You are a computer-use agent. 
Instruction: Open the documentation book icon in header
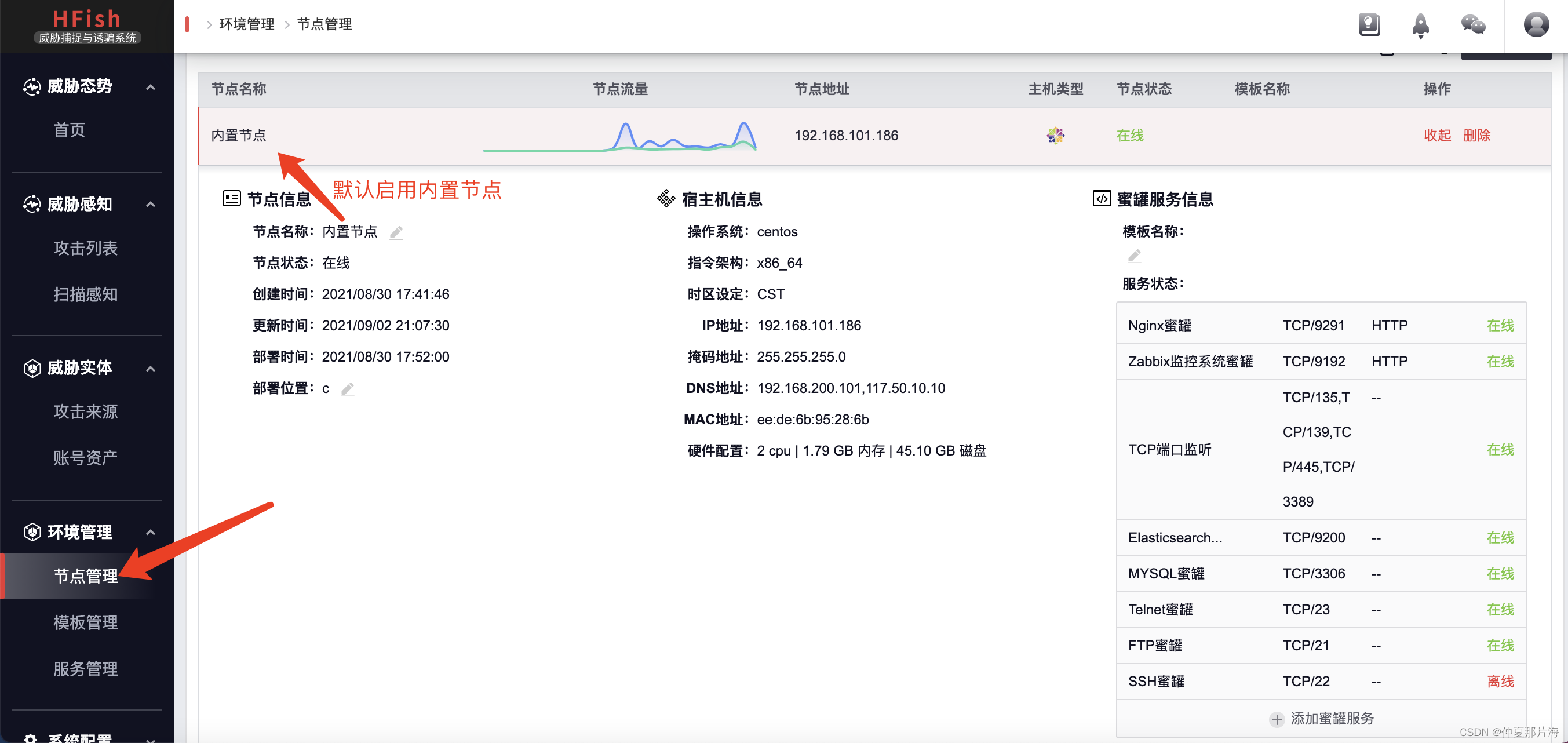tap(1369, 25)
